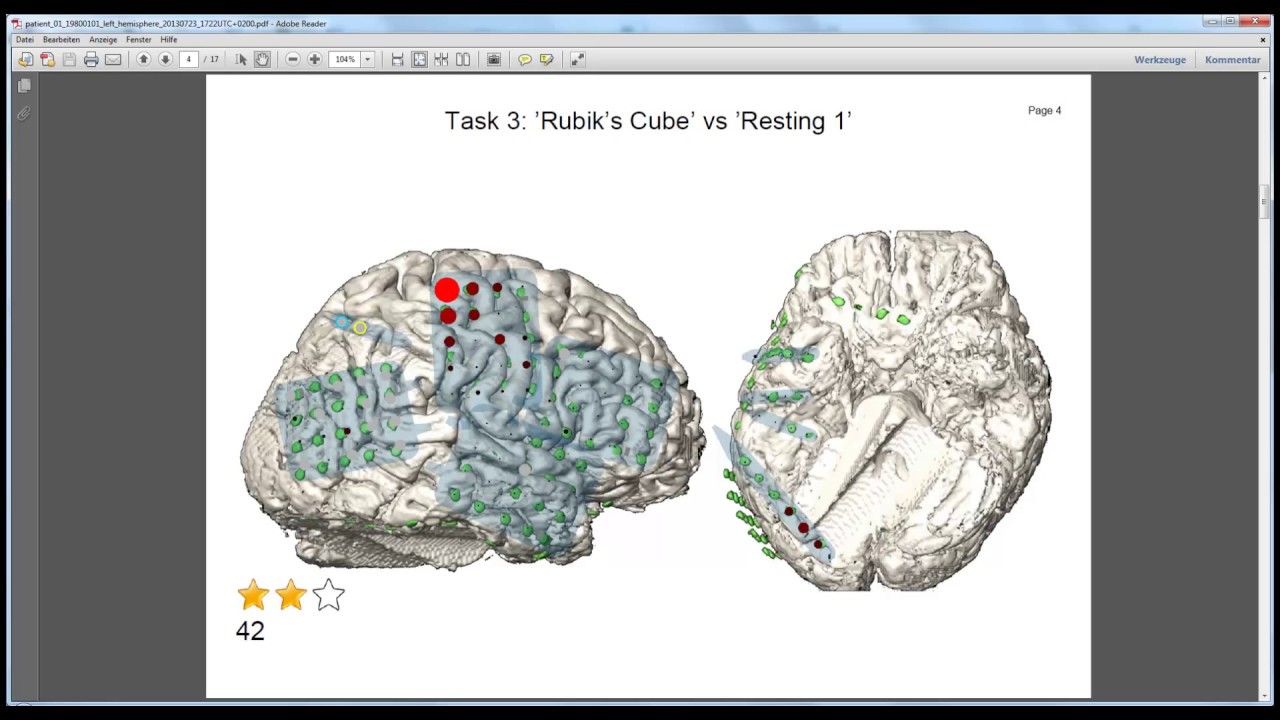Image resolution: width=1280 pixels, height=720 pixels.
Task: Click the second gold star
Action: pos(291,595)
